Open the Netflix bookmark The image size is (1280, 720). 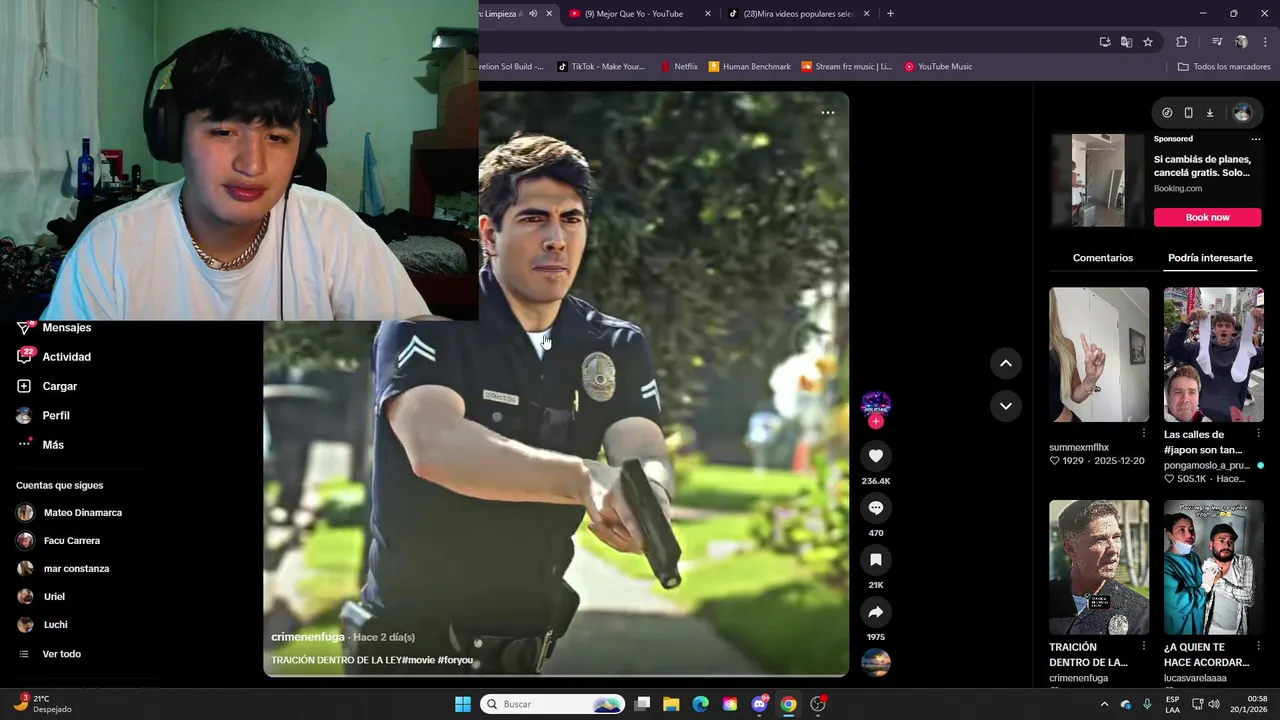click(679, 67)
